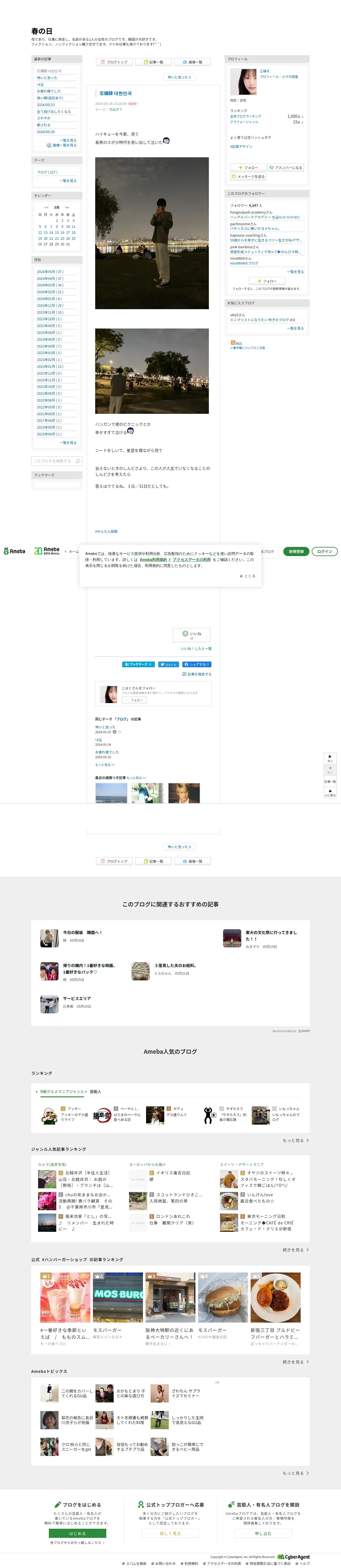Click Ameba 20th Anniv logo
Screen dimensions: 341x1568
pos(47,551)
